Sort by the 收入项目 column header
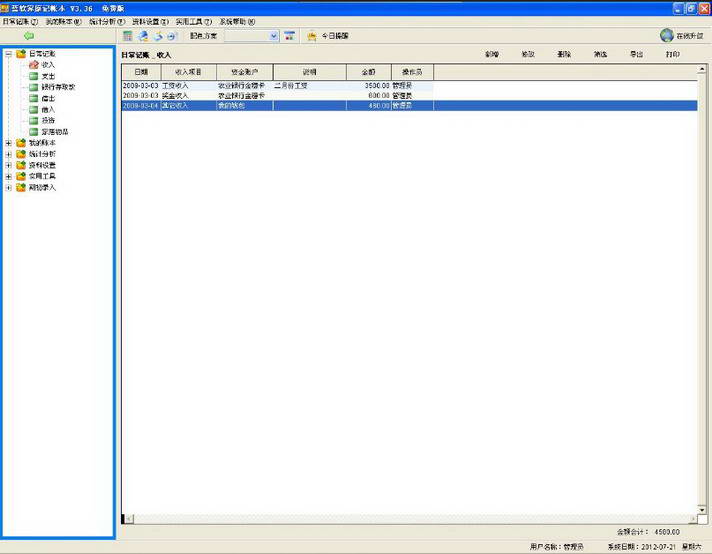This screenshot has height=554, width=712. tap(189, 72)
